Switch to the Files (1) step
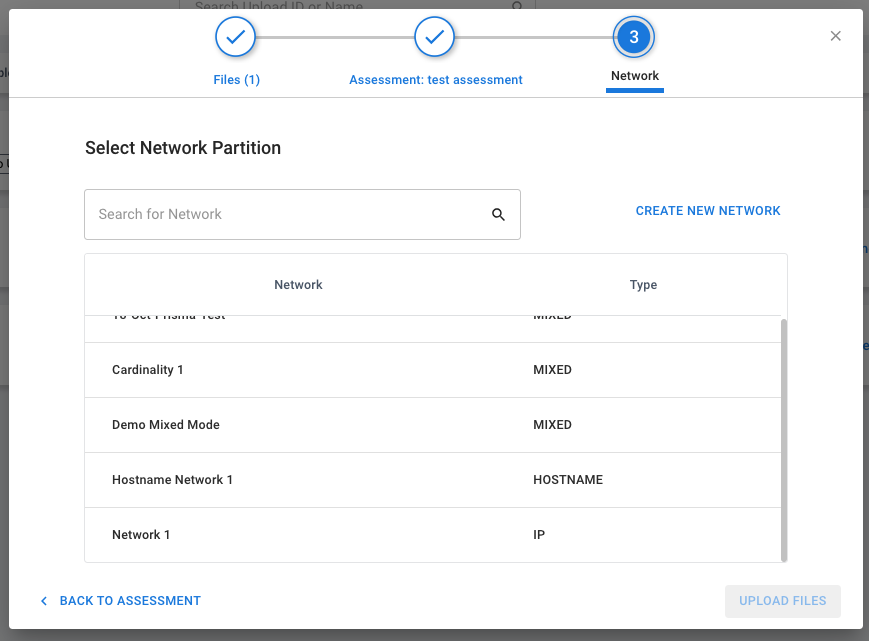This screenshot has height=641, width=869. pos(235,79)
